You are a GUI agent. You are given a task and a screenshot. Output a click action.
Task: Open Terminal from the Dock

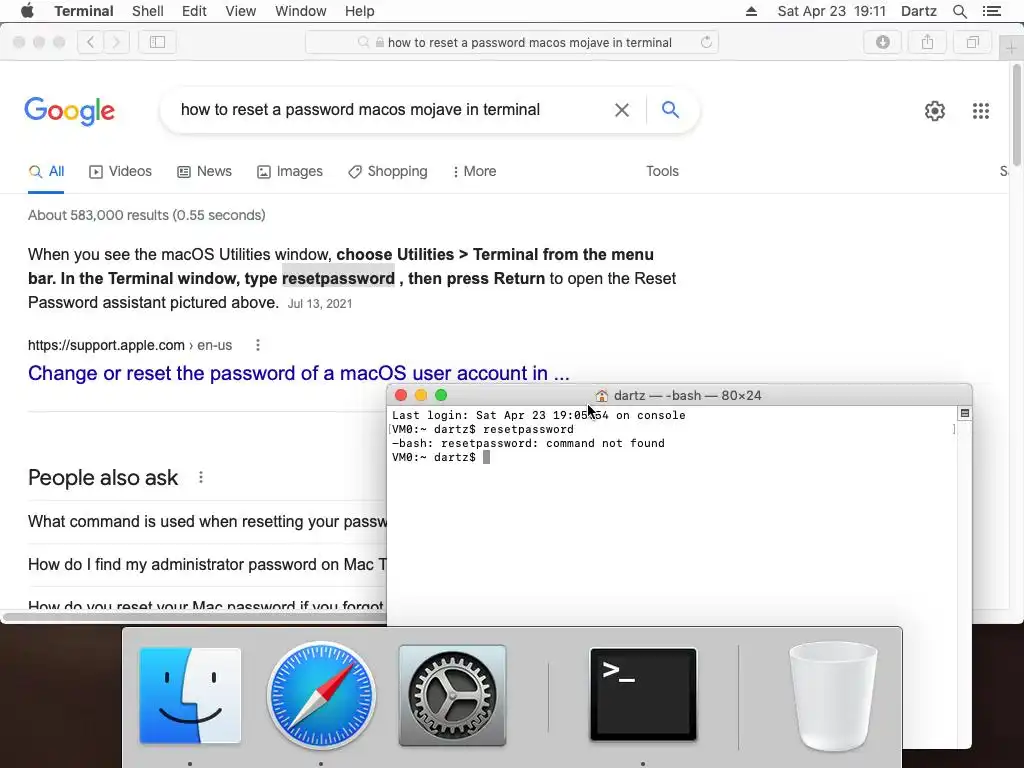[643, 694]
